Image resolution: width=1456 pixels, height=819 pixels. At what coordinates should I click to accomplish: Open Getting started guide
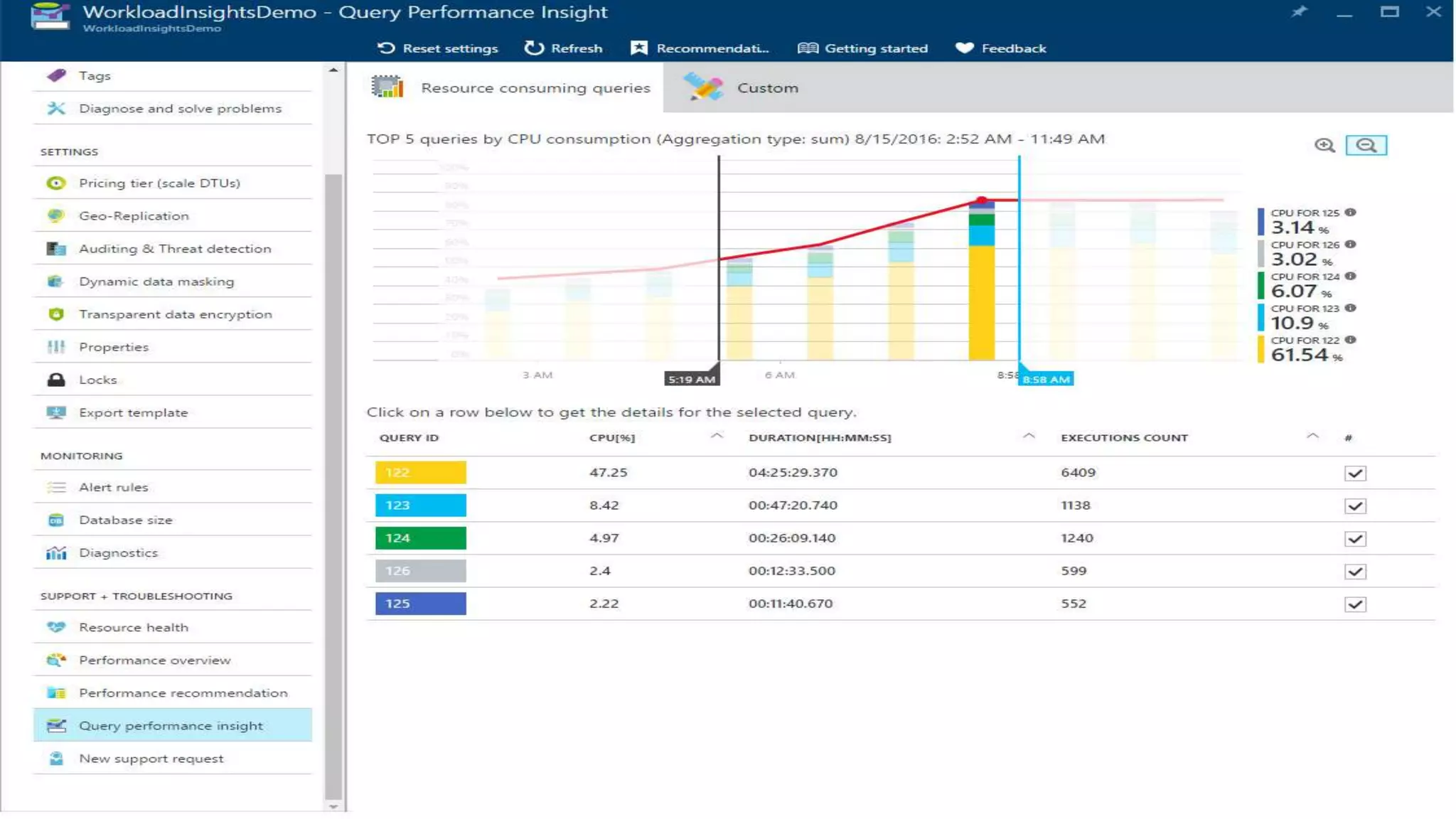click(x=862, y=48)
